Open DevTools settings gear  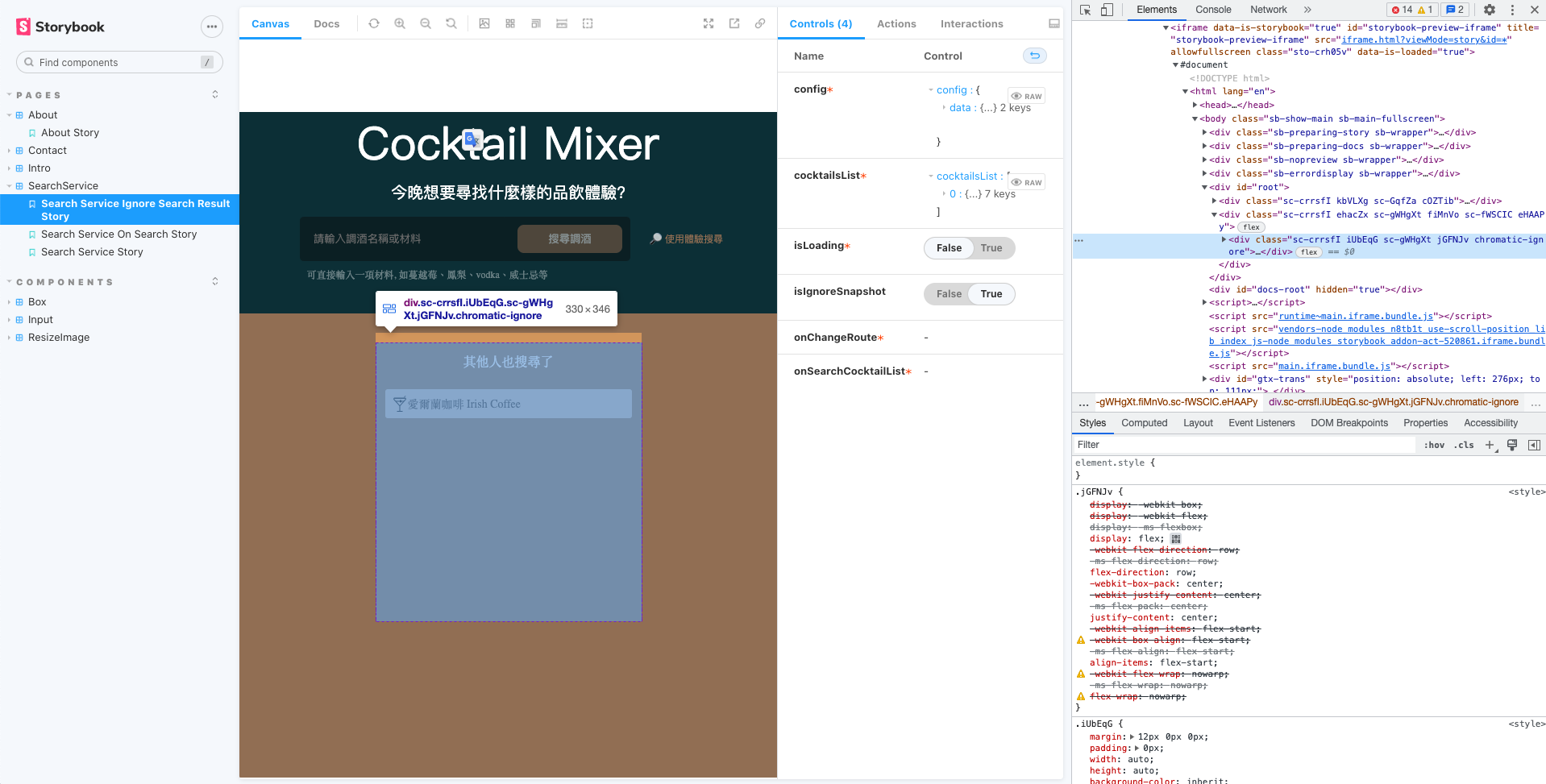pos(1490,10)
